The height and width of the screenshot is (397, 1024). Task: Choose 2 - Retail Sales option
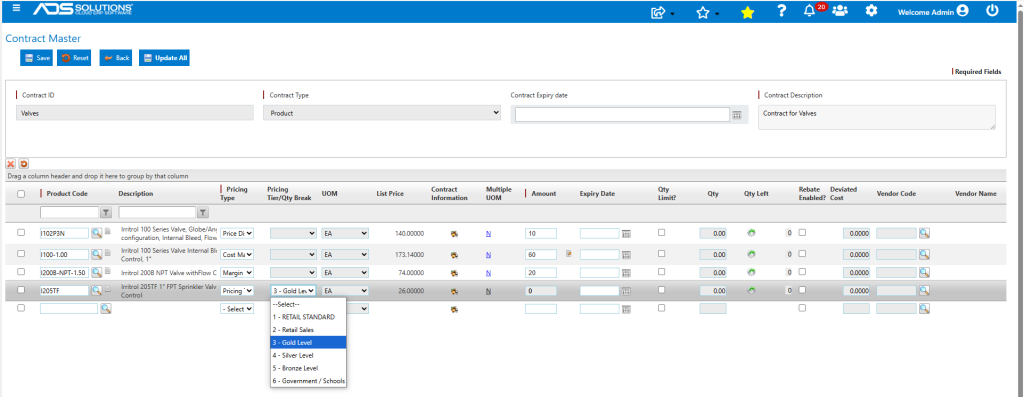click(308, 330)
